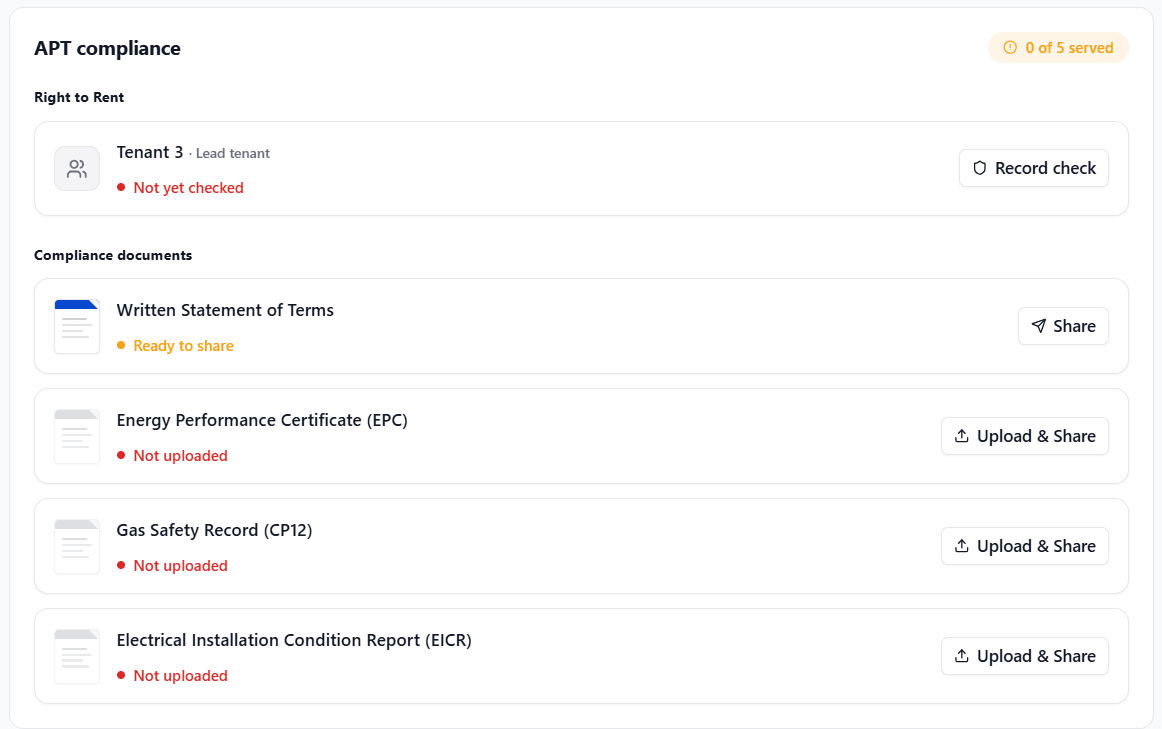
Task: Click the Not yet checked status
Action: [x=188, y=188]
